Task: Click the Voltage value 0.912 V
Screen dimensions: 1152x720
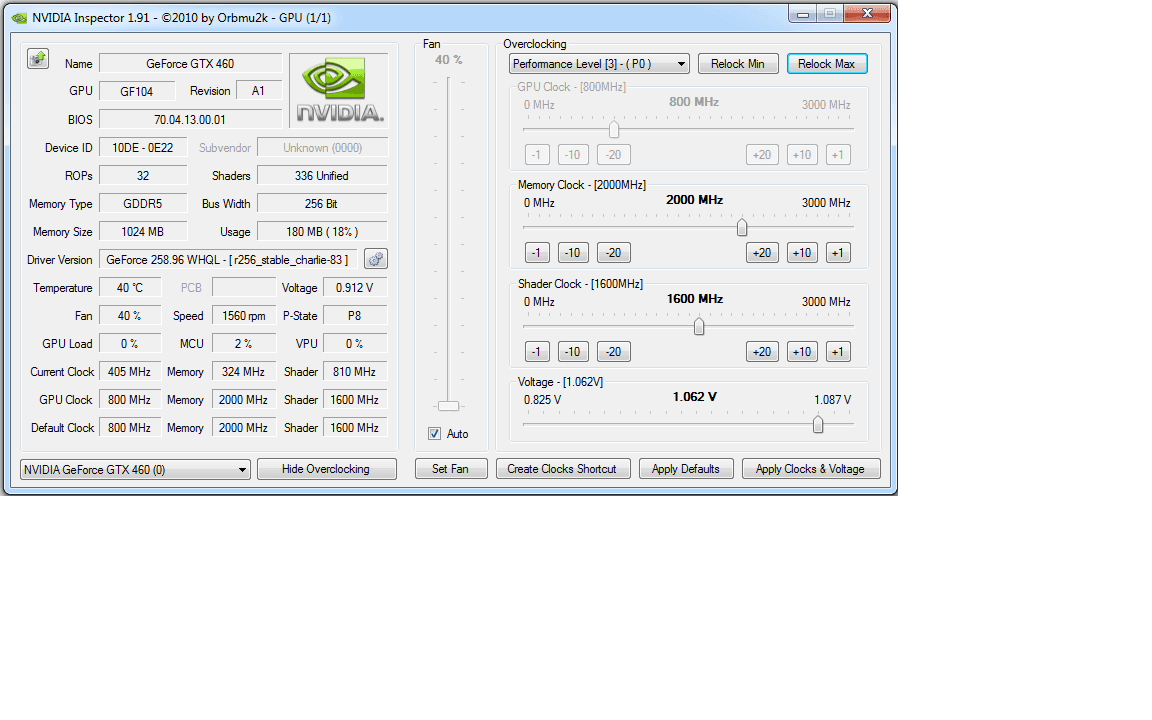Action: pyautogui.click(x=355, y=288)
